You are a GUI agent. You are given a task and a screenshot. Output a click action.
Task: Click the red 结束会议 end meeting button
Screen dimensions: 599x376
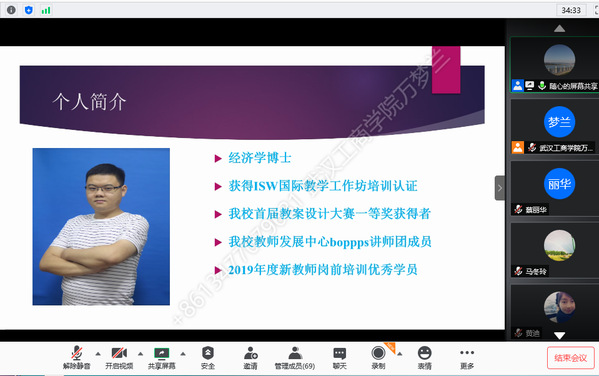click(x=570, y=358)
